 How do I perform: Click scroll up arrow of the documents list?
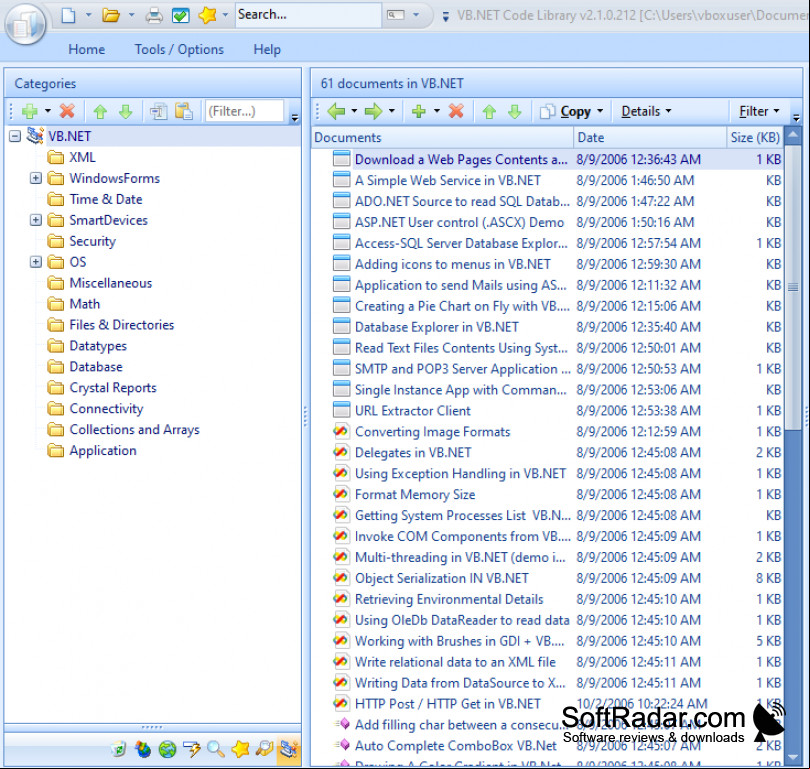click(x=792, y=137)
